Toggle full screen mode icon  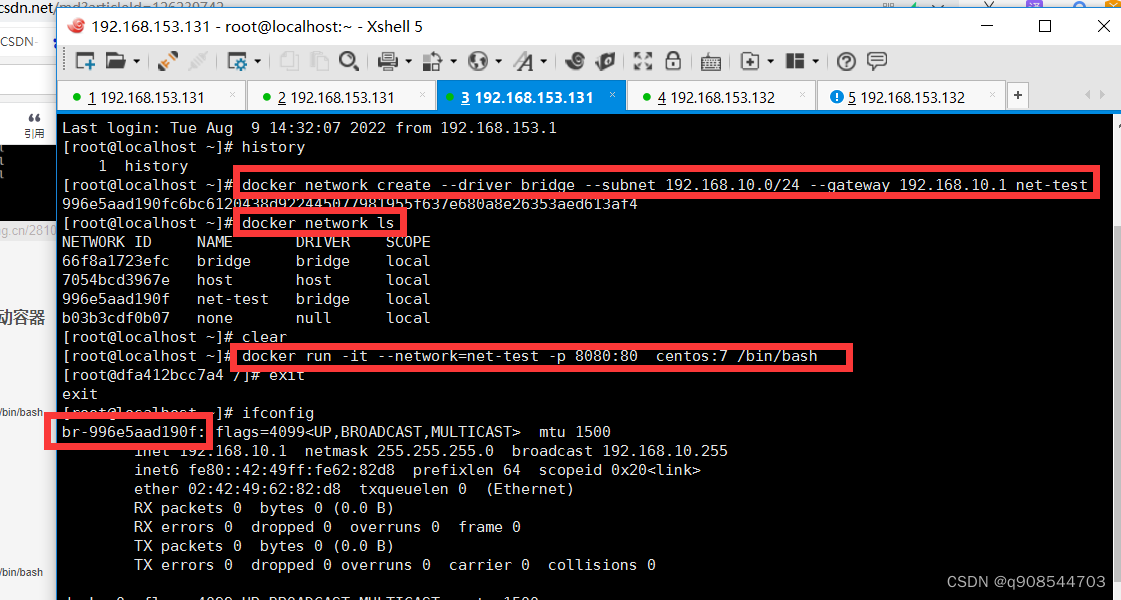[x=643, y=62]
